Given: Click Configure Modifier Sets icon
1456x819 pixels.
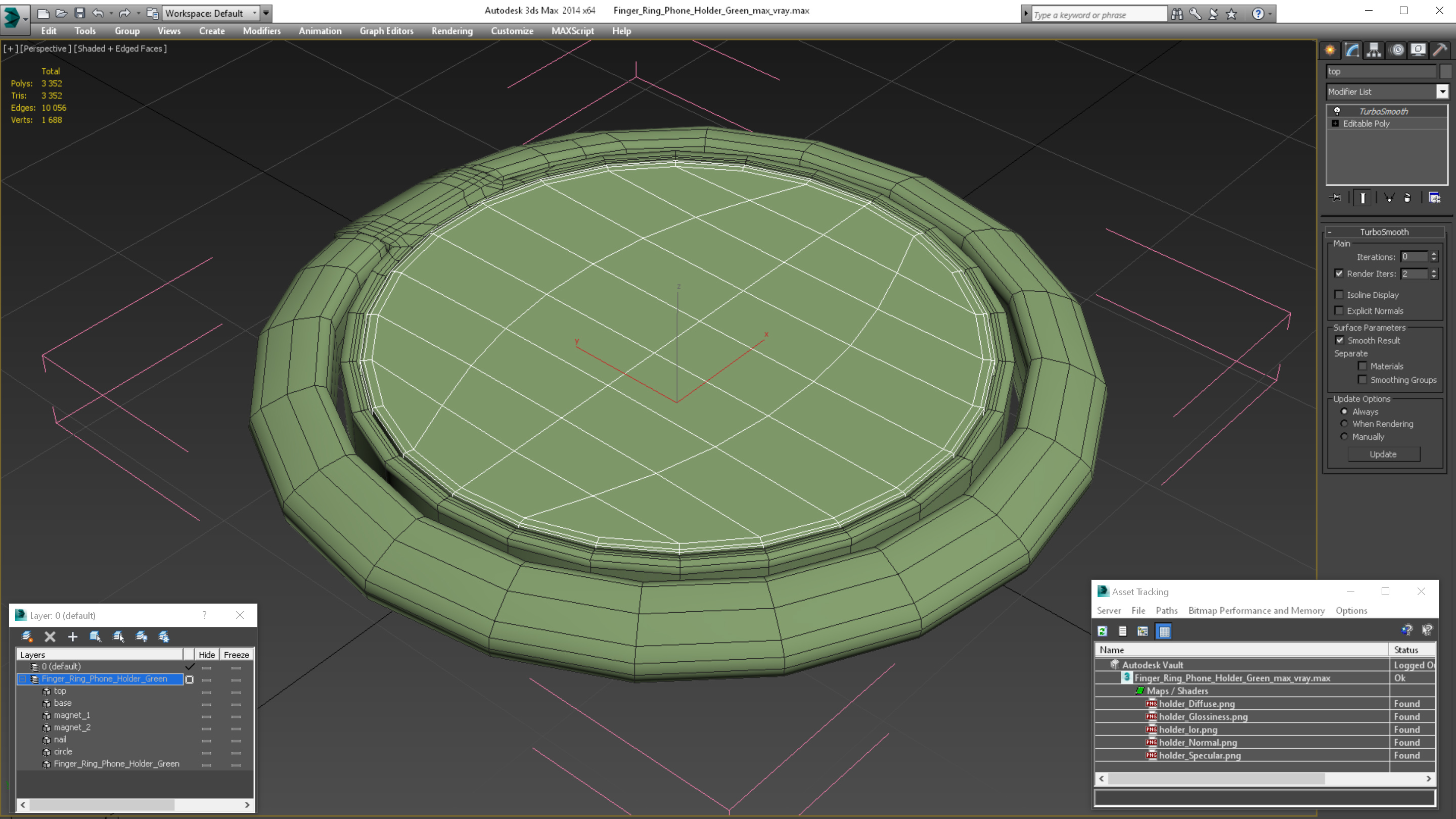Looking at the screenshot, I should click(1434, 198).
